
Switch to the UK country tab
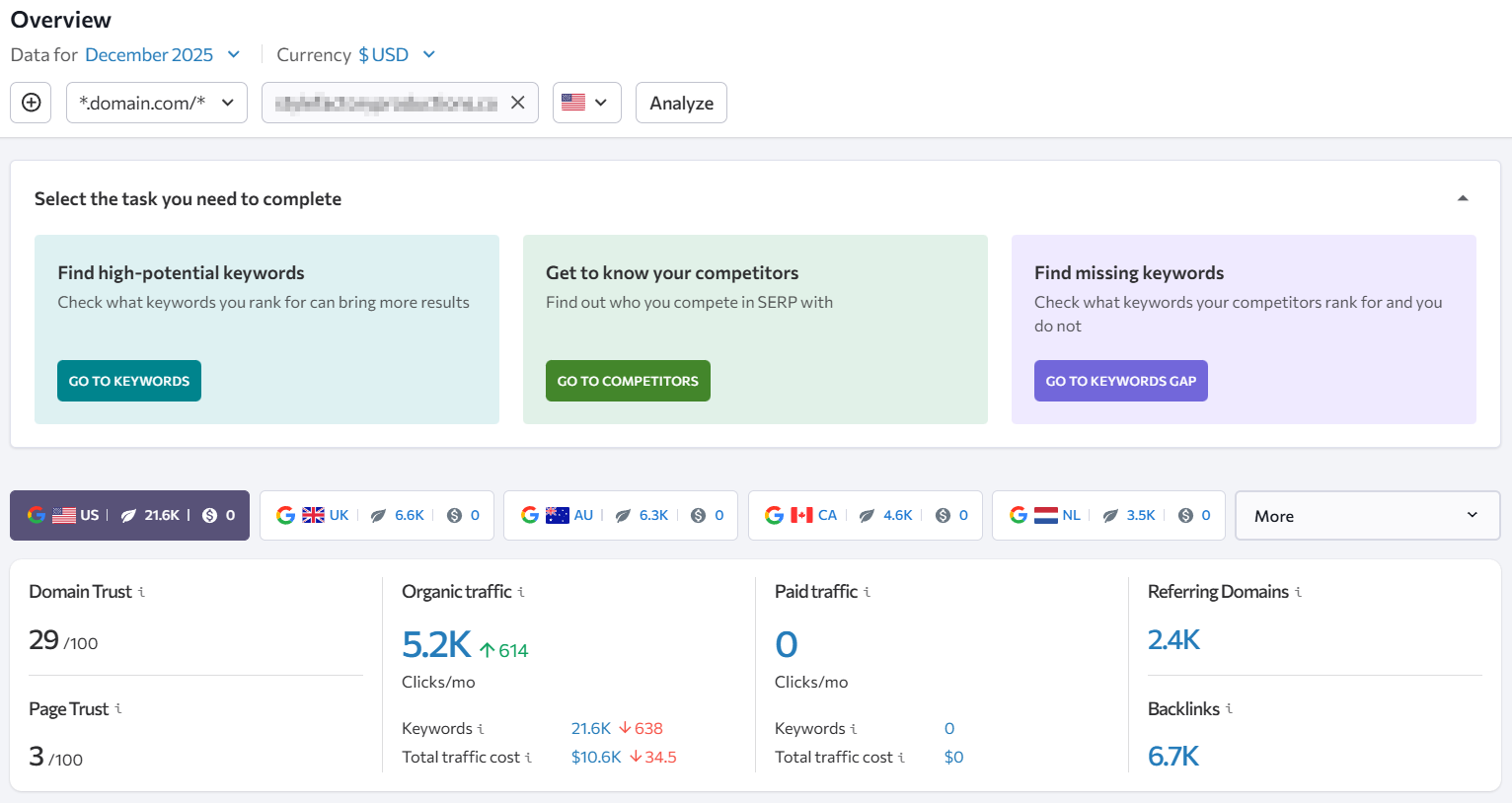click(376, 514)
